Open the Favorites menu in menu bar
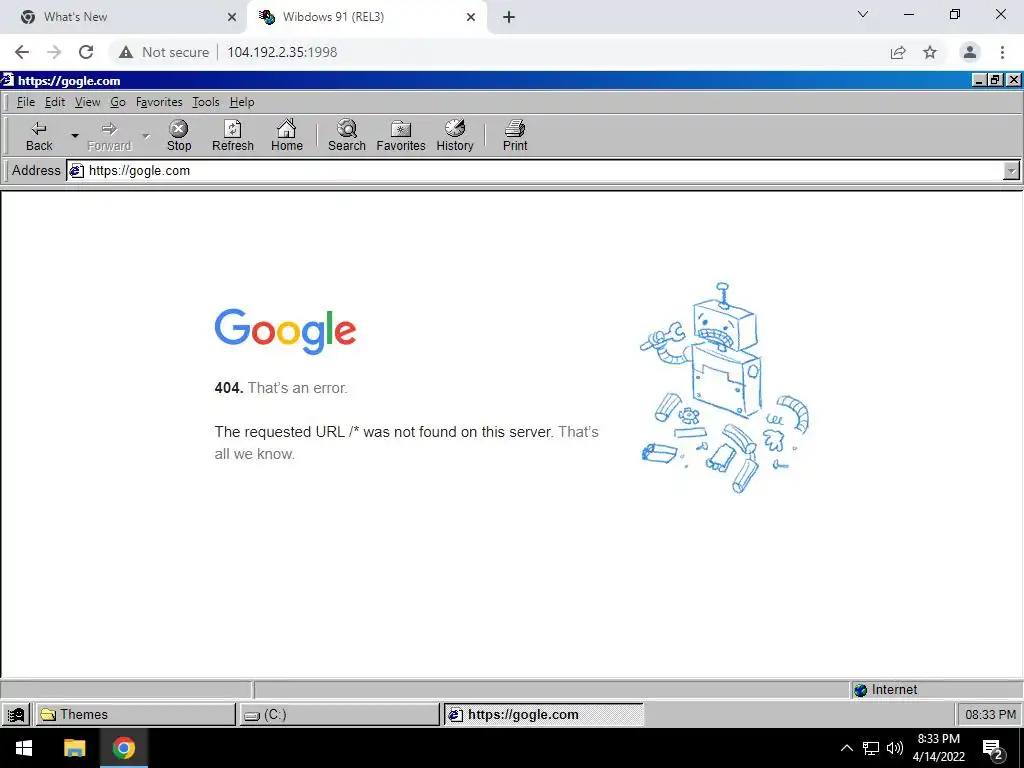 coord(159,102)
